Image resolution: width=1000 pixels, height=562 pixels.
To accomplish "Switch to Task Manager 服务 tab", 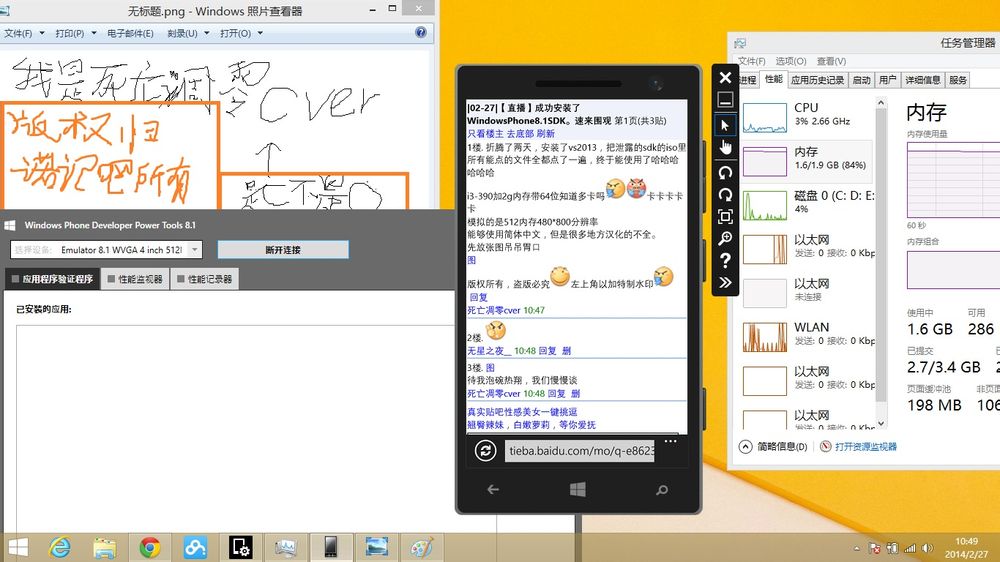I will 957,80.
